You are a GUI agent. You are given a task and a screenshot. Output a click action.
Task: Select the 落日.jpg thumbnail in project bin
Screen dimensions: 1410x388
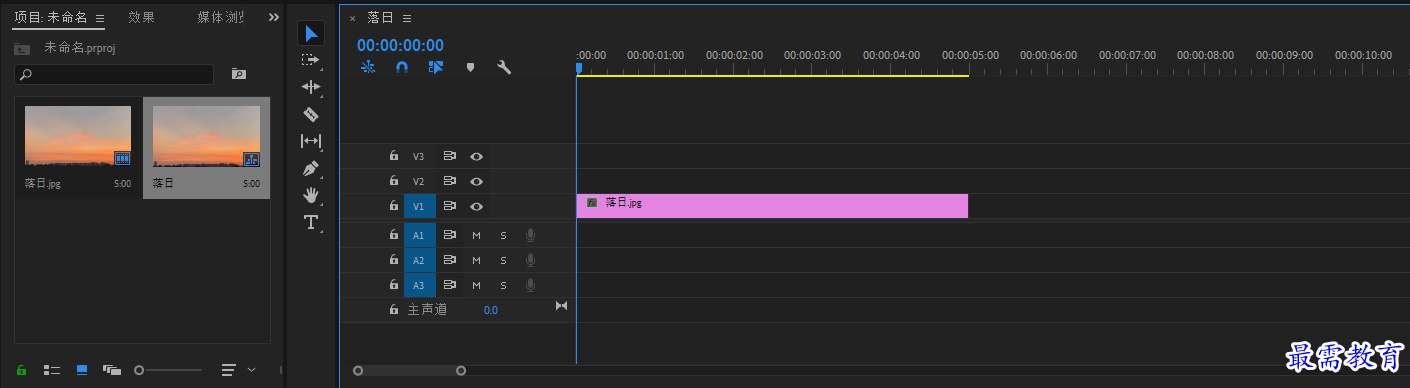(x=78, y=136)
